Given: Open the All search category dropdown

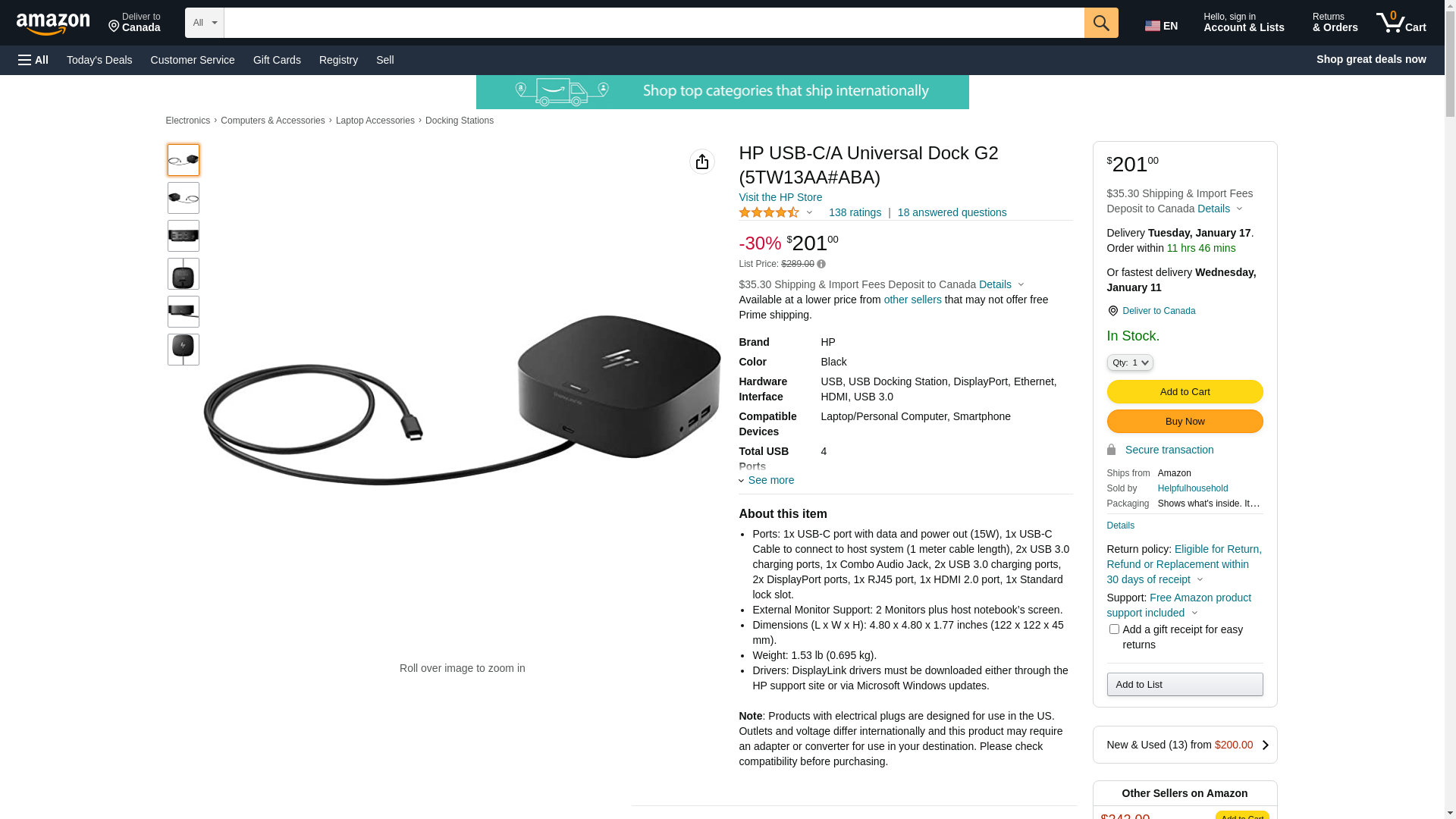Looking at the screenshot, I should click(205, 23).
